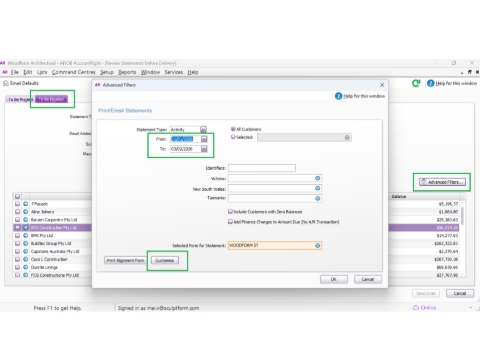Open Email Defaults in the main window
Viewport: 480px width, 360px height.
pos(21,83)
